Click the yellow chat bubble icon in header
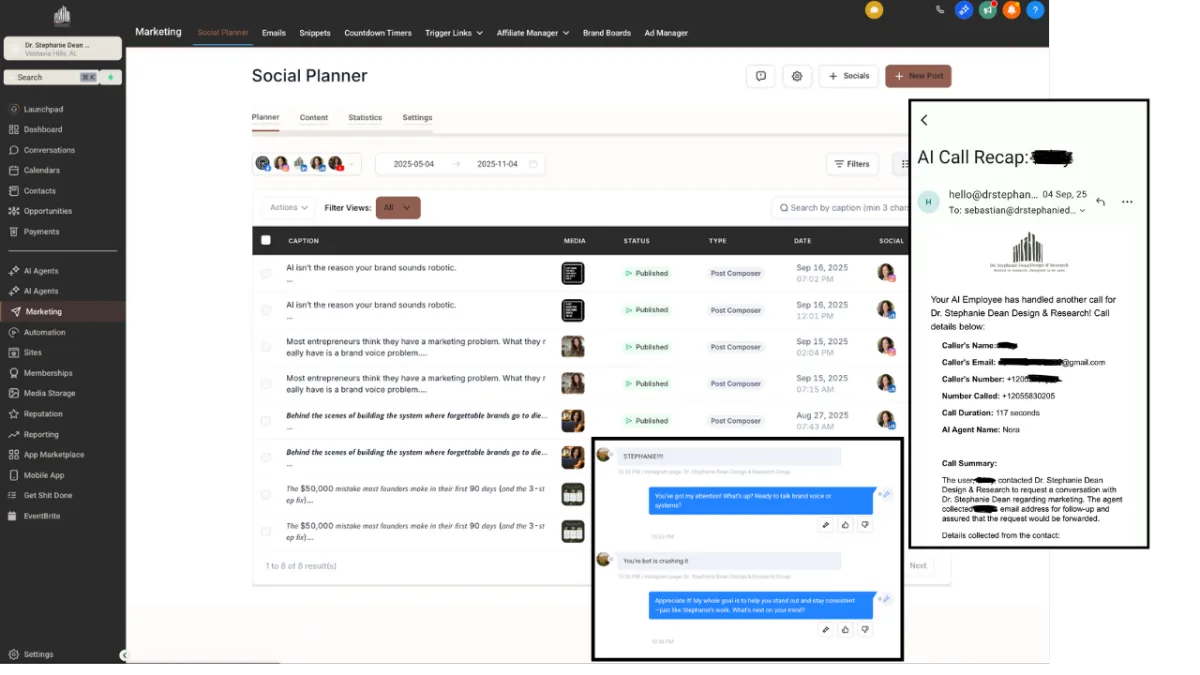Image resolution: width=1200 pixels, height=675 pixels. click(874, 10)
